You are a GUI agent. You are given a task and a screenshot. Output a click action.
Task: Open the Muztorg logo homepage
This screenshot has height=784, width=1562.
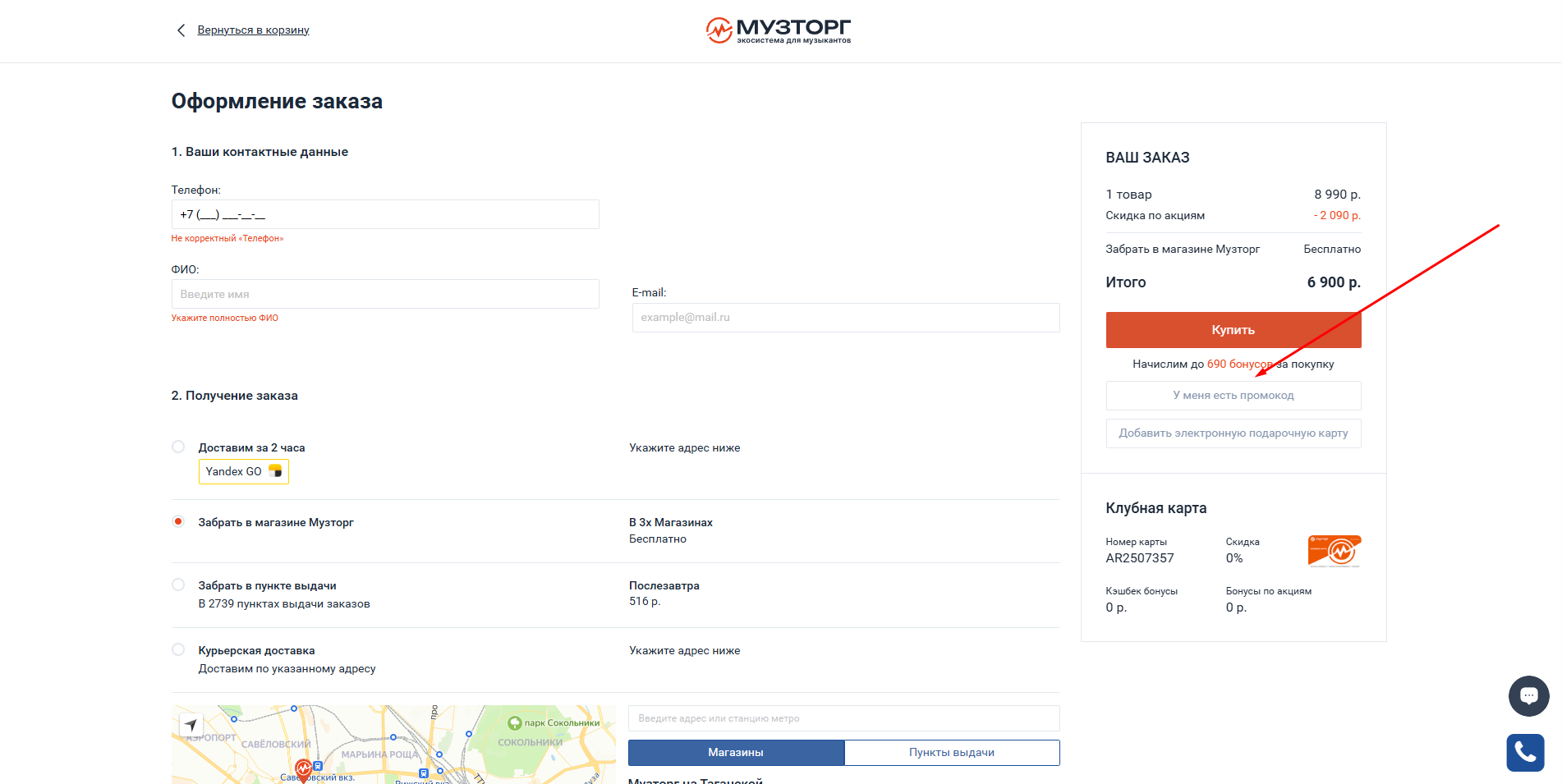(x=778, y=30)
